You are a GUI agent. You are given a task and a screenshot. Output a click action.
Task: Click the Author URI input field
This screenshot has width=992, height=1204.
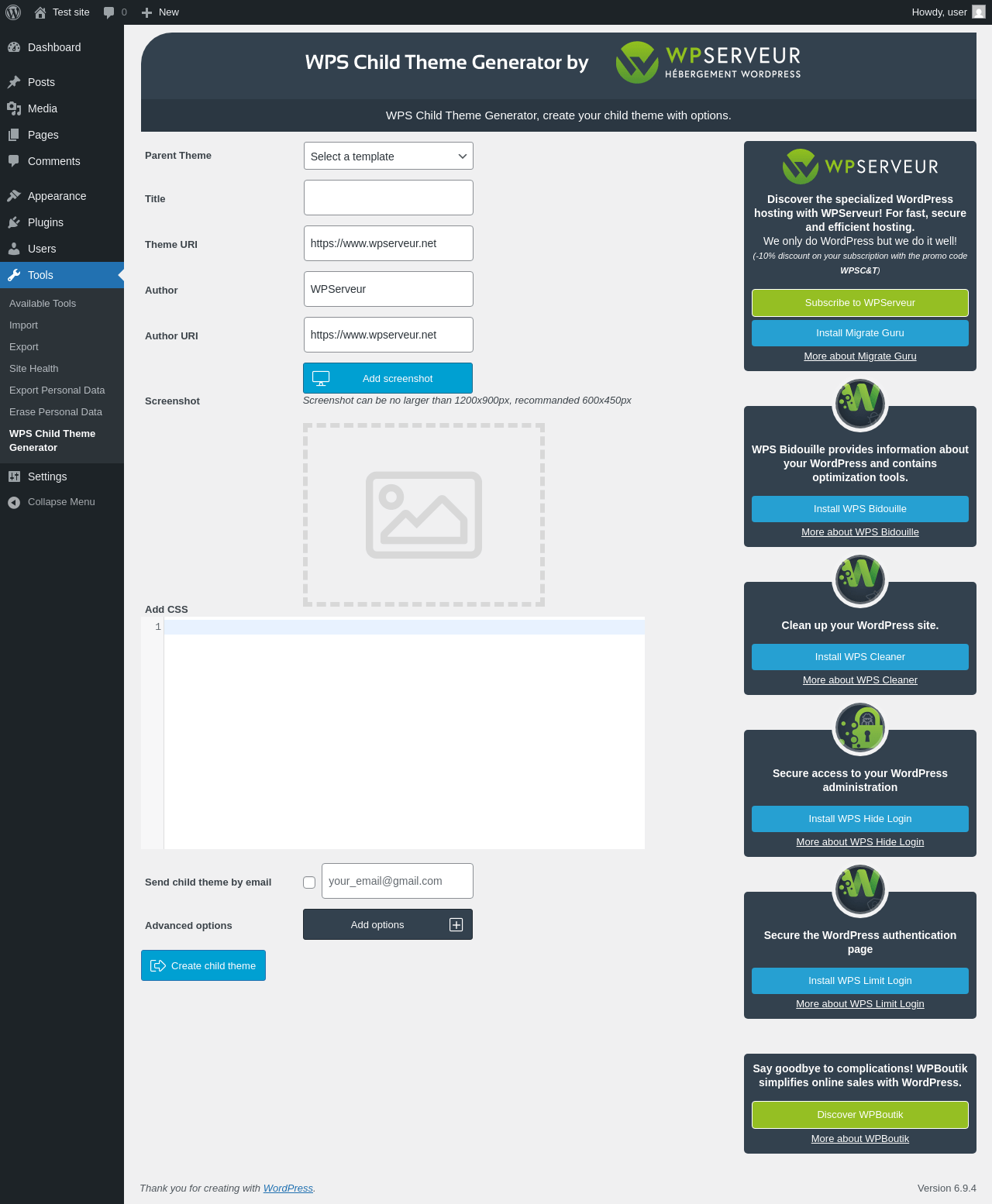coord(388,335)
